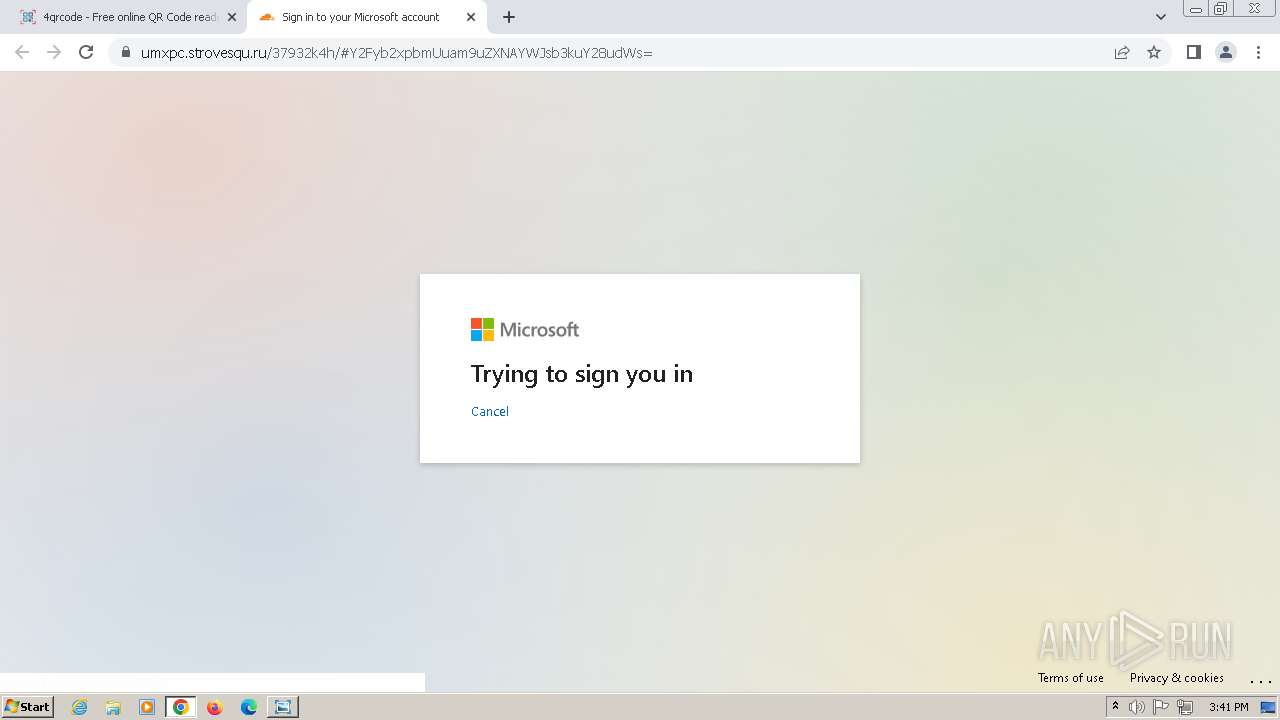Click the 3:41 PM taskbar clock

tap(1228, 707)
